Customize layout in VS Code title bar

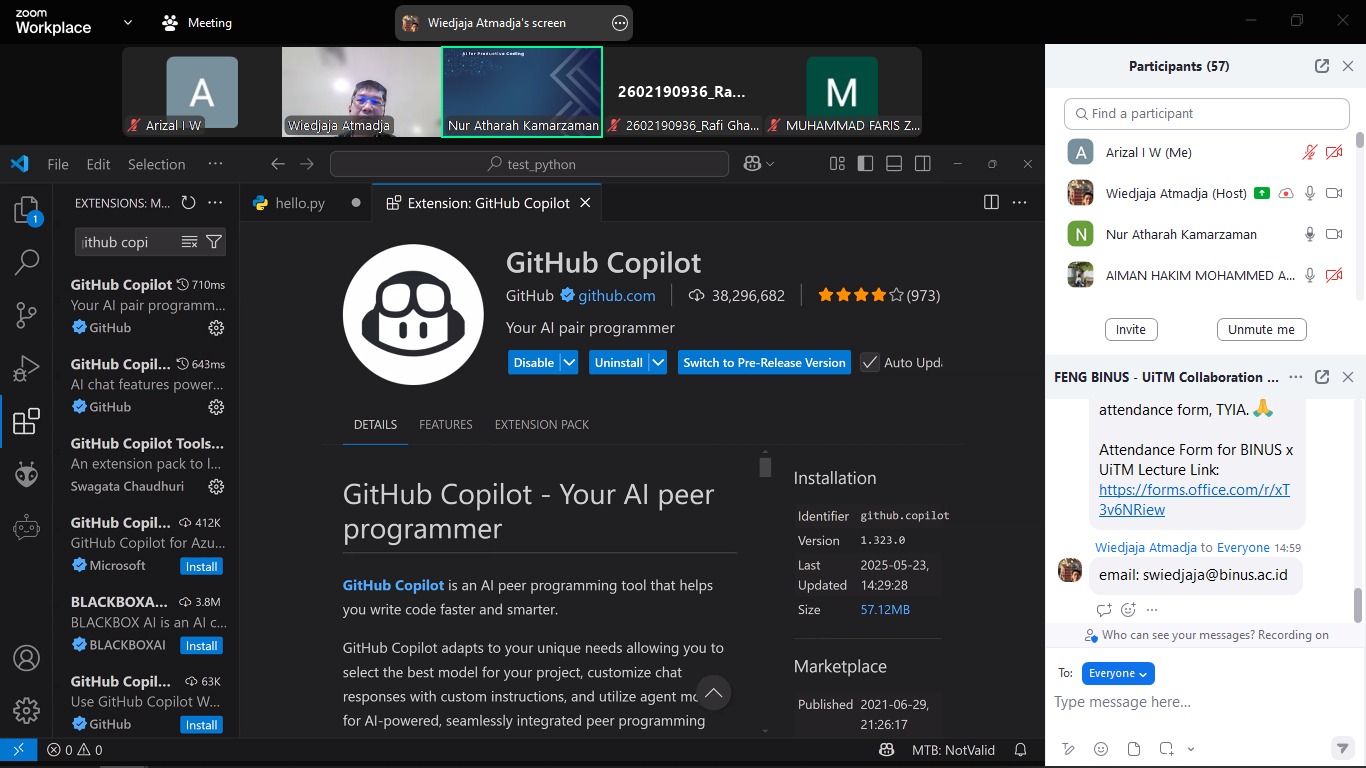tap(838, 164)
